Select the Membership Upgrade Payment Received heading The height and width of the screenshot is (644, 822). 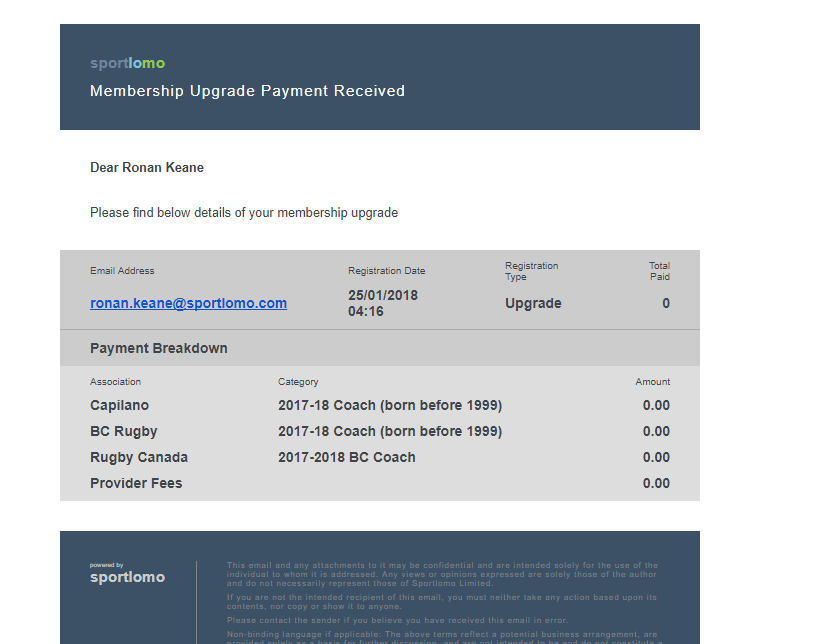(247, 91)
